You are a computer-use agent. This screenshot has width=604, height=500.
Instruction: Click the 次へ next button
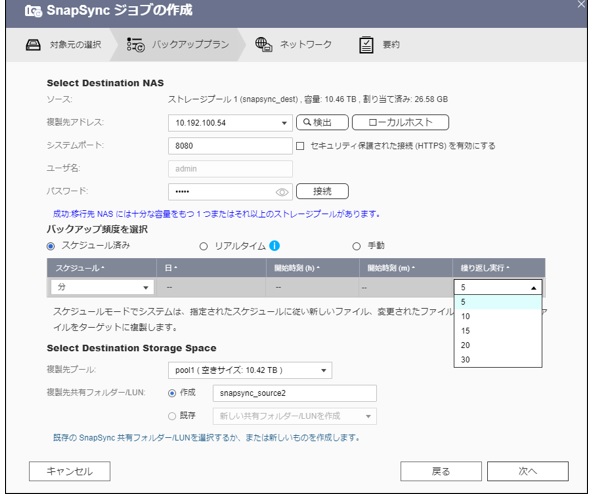[x=526, y=469]
